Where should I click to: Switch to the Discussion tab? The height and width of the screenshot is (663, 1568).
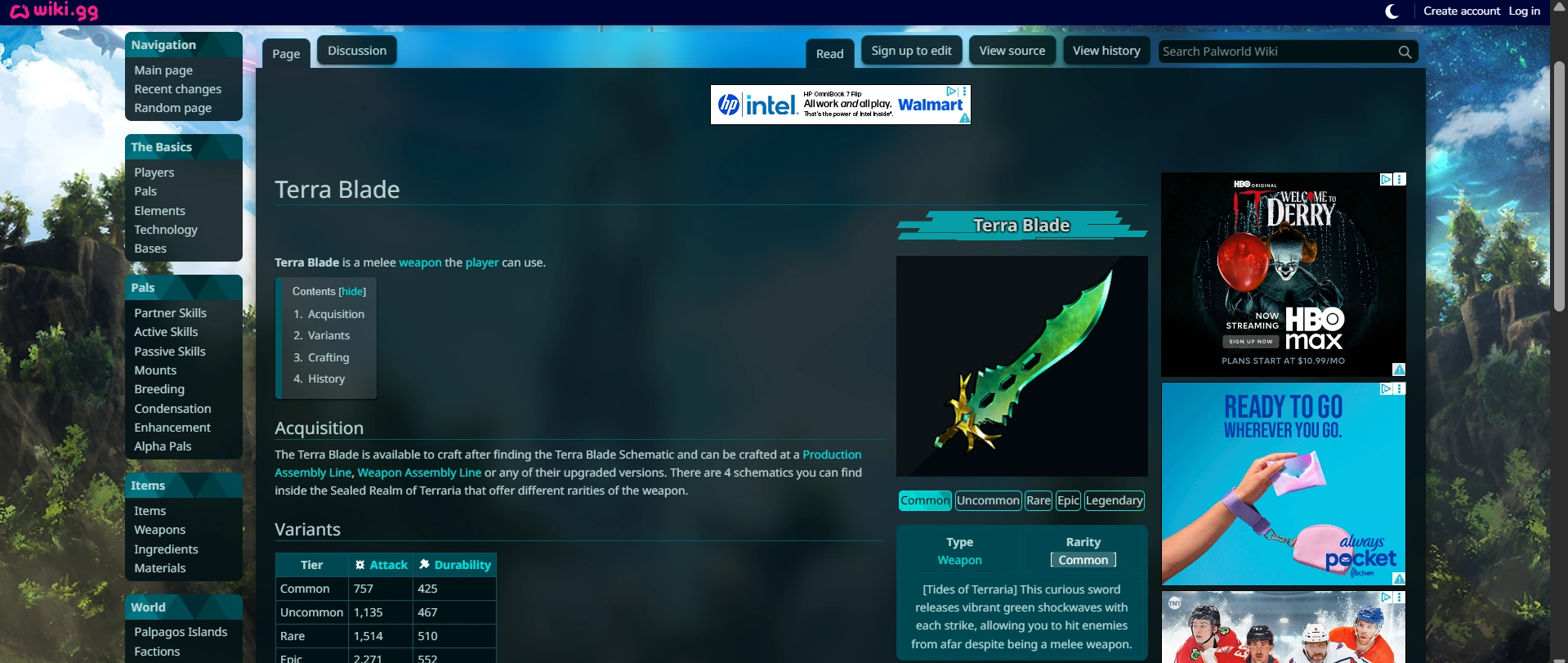[357, 51]
